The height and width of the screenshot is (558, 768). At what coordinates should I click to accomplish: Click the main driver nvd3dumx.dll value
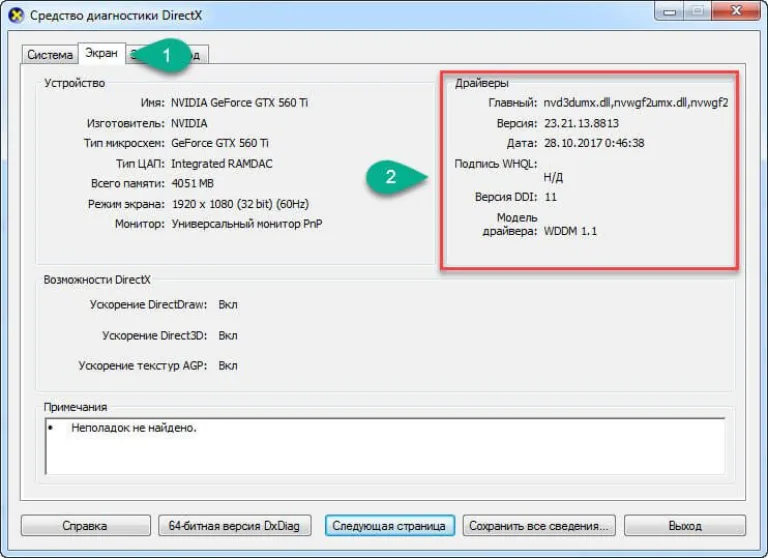tap(636, 103)
